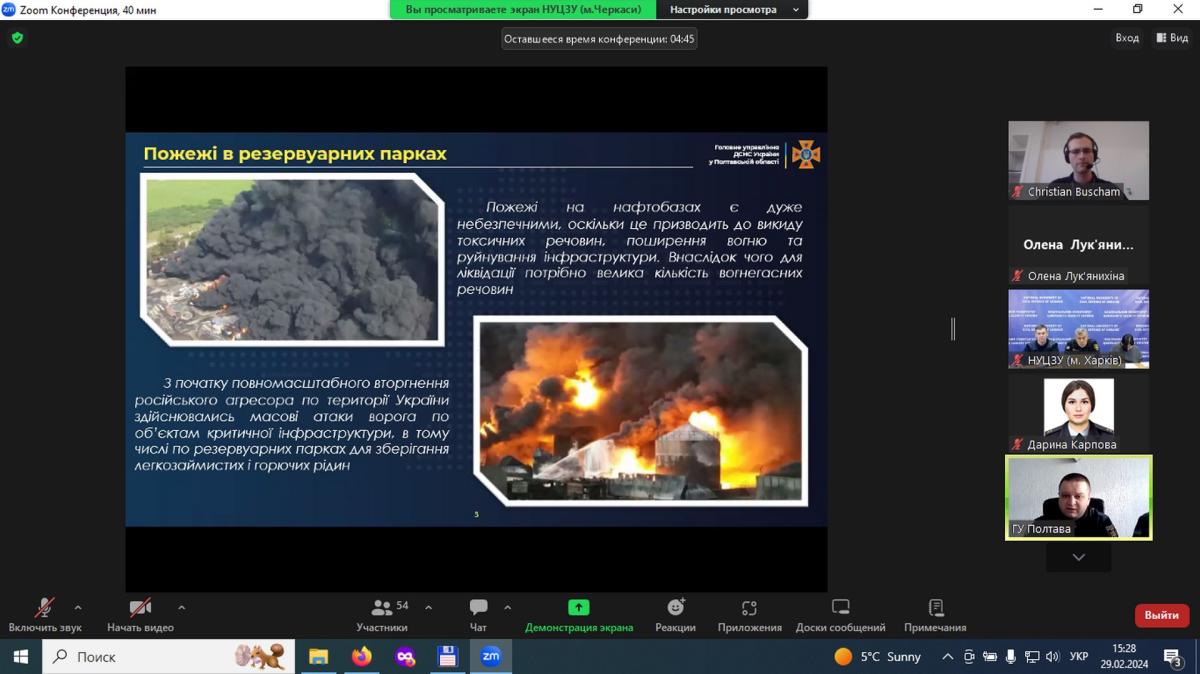This screenshot has height=674, width=1200.
Task: Start Демонстрация экрана screen share
Action: 578,608
